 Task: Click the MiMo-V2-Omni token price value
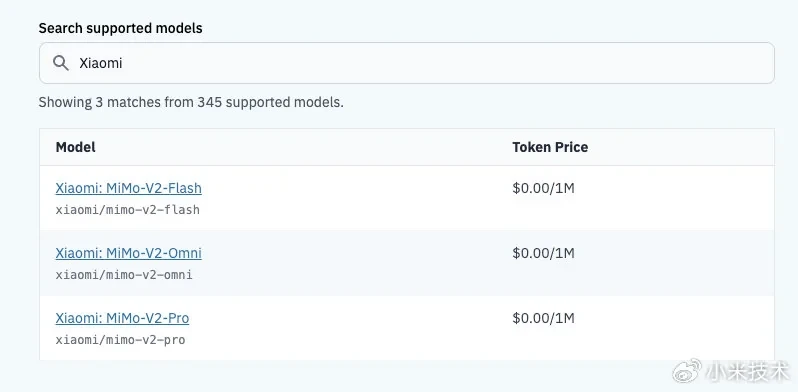pos(543,253)
